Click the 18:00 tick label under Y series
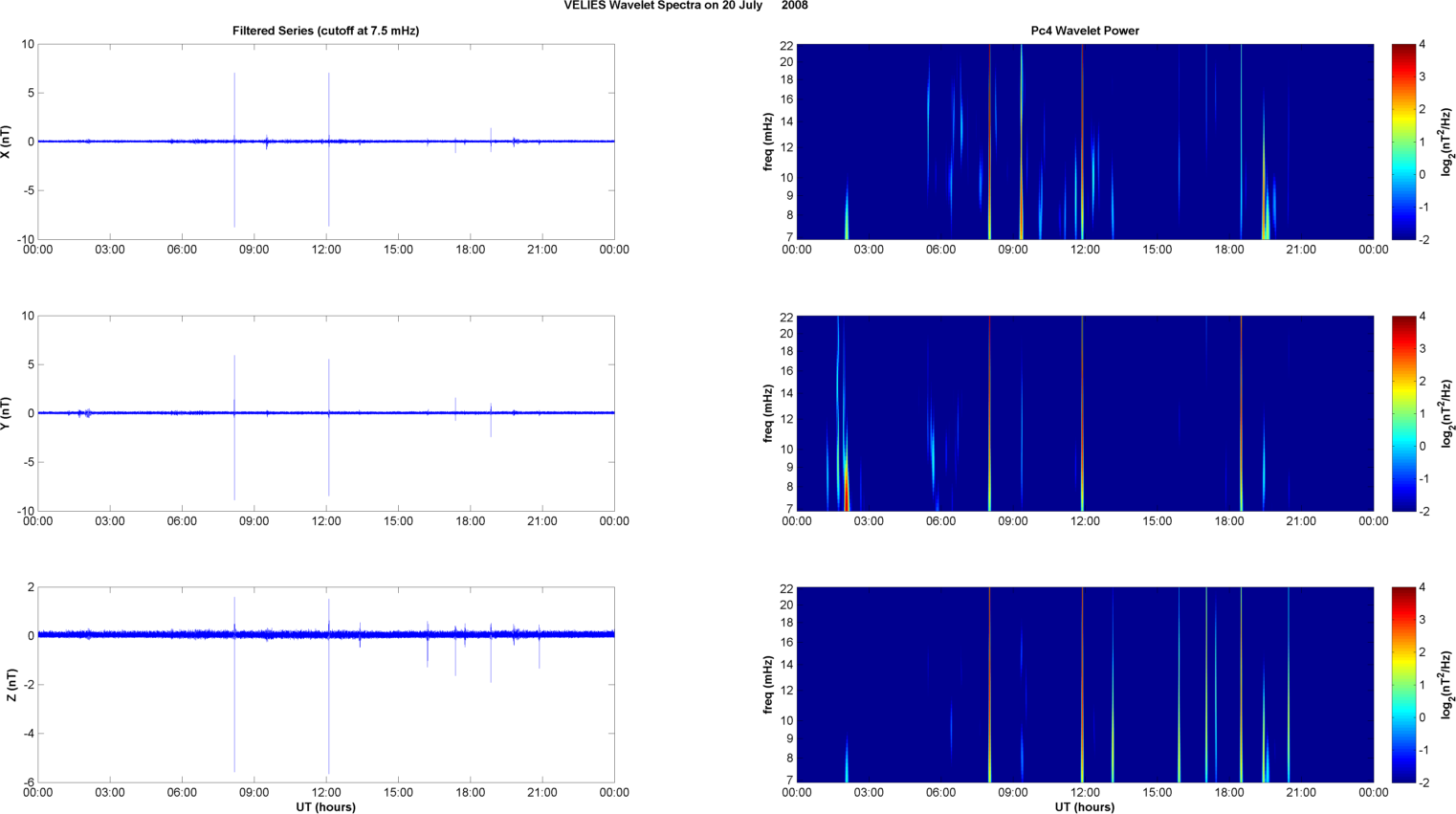Screen dimensions: 1456x814 (470, 521)
